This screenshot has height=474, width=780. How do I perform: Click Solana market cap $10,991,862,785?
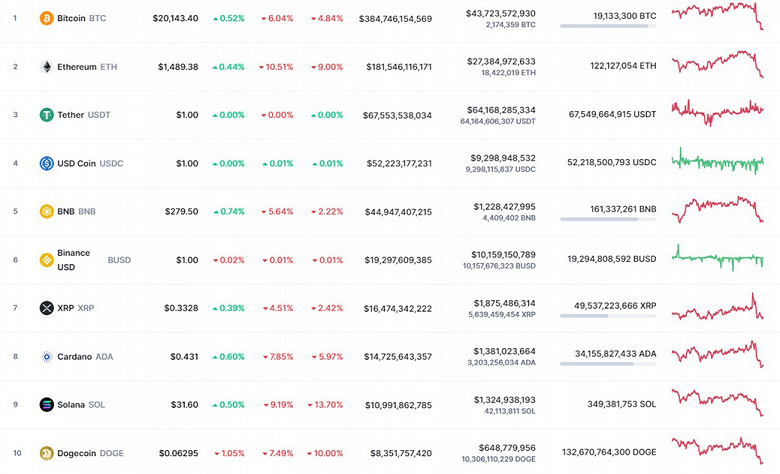(x=396, y=405)
